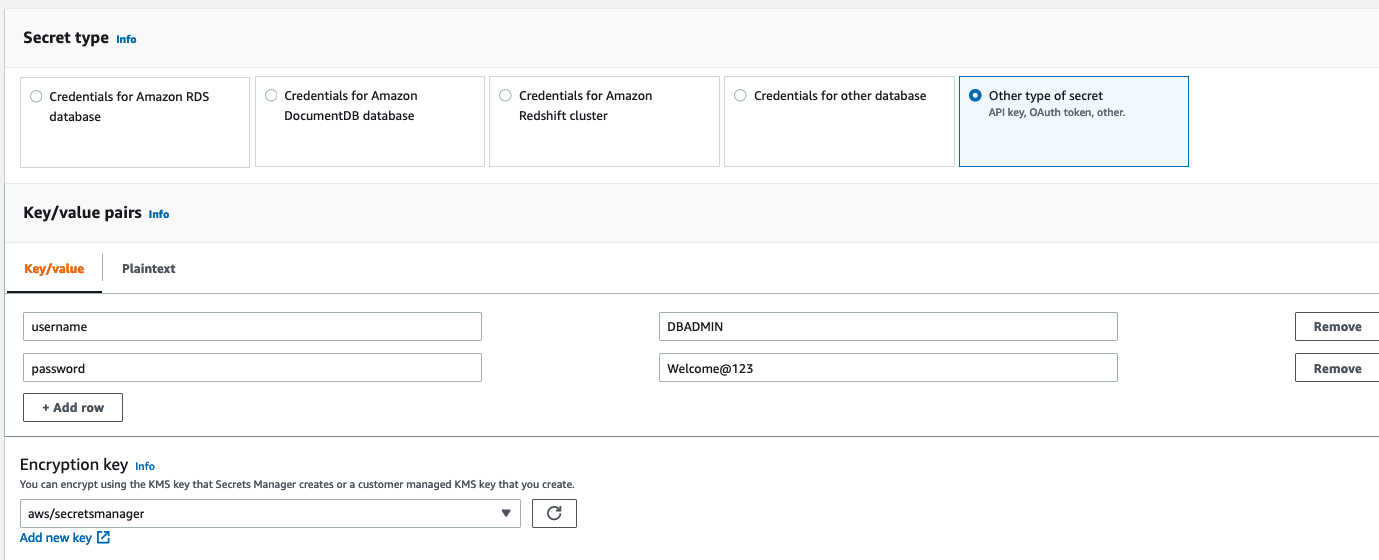Click the refresh encryption keys icon button
Image resolution: width=1379 pixels, height=560 pixels.
tap(554, 514)
